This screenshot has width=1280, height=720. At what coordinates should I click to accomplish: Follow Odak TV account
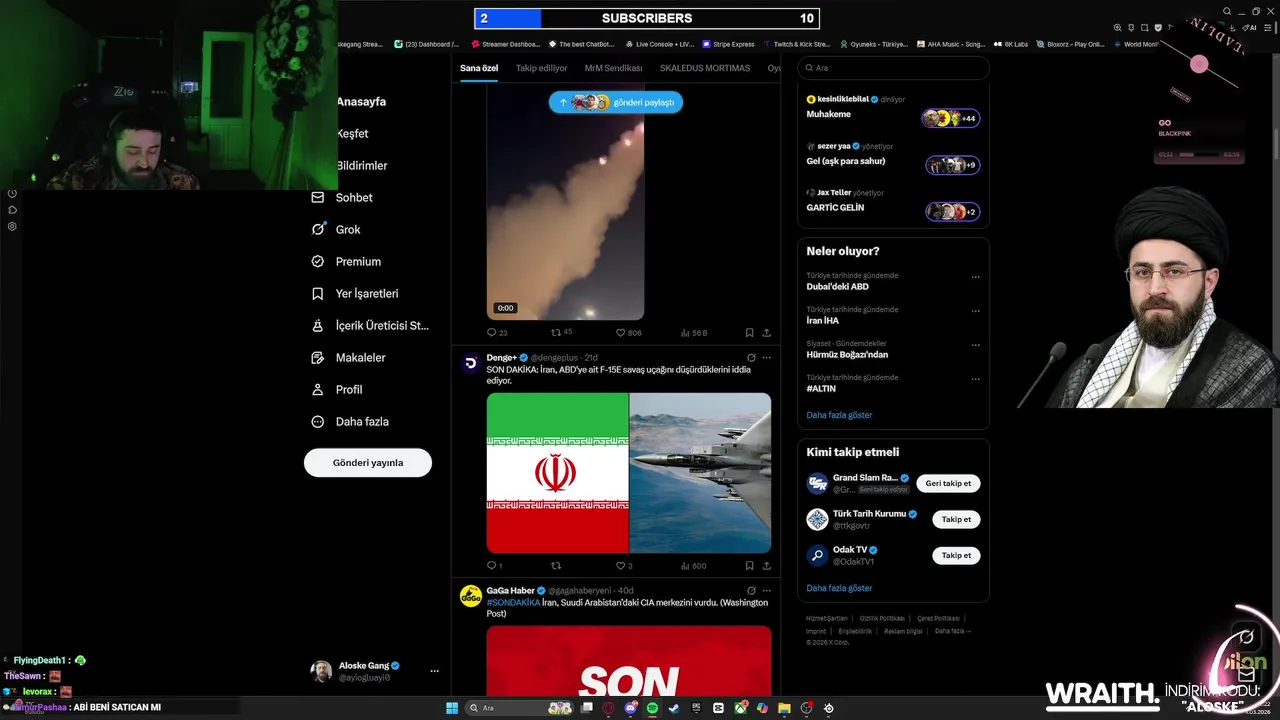point(956,556)
